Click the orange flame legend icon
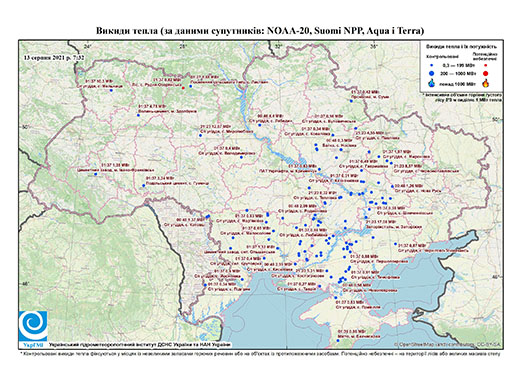 485,83
